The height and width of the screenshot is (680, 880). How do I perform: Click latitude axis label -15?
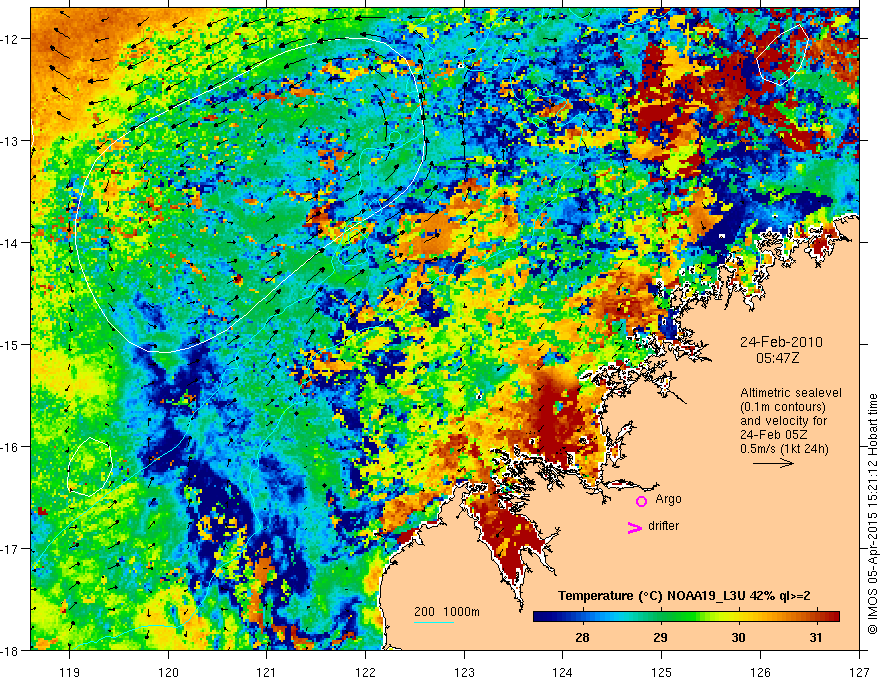10,345
